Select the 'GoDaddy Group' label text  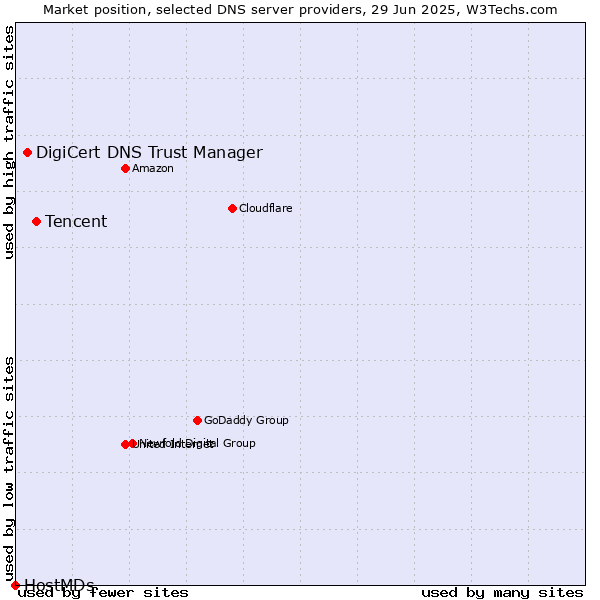[x=246, y=420]
